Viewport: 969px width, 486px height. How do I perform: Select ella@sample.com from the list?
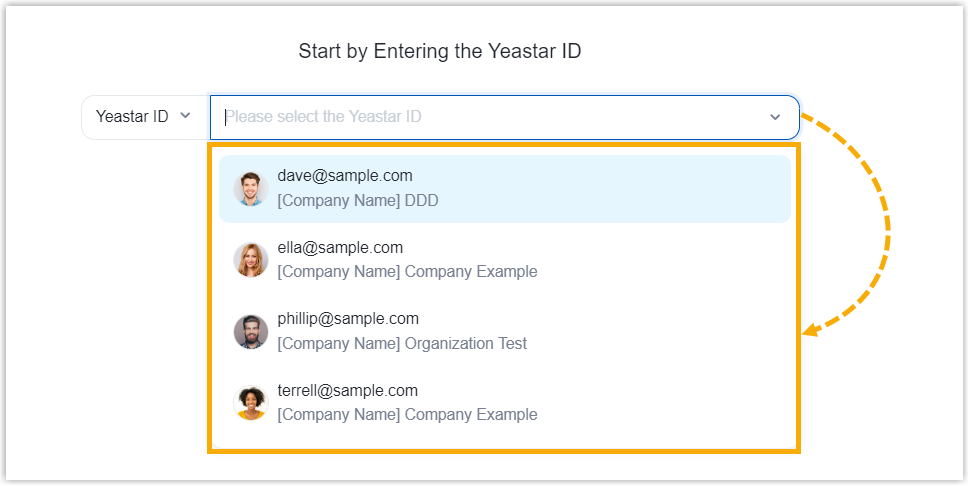pyautogui.click(x=340, y=248)
